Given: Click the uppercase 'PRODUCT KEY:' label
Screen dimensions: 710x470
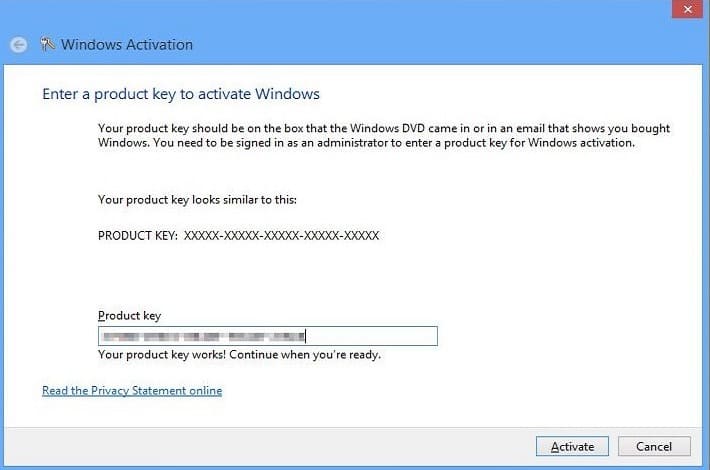Looking at the screenshot, I should 137,236.
